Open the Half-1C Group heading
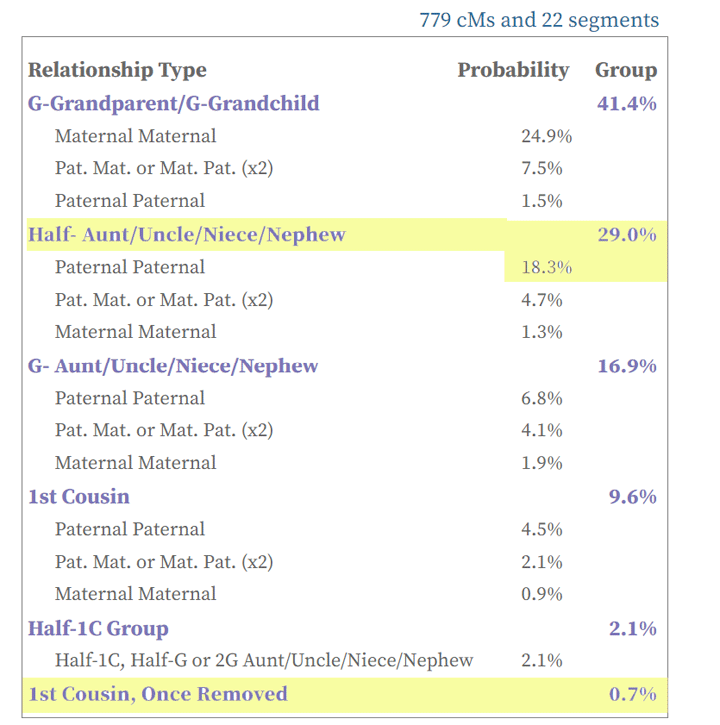Image resolution: width=720 pixels, height=725 pixels. [98, 628]
